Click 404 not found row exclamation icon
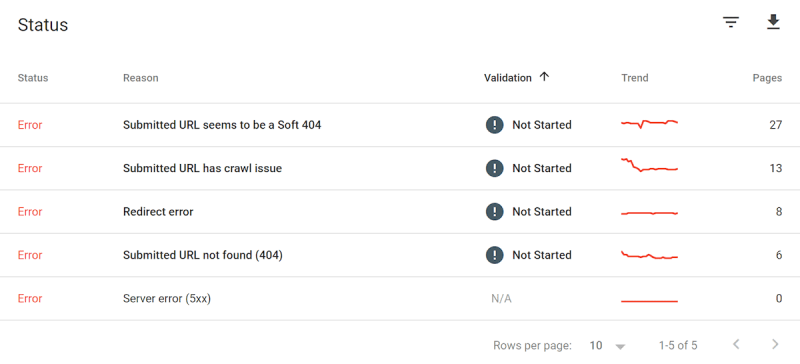This screenshot has height=364, width=800. coord(494,255)
